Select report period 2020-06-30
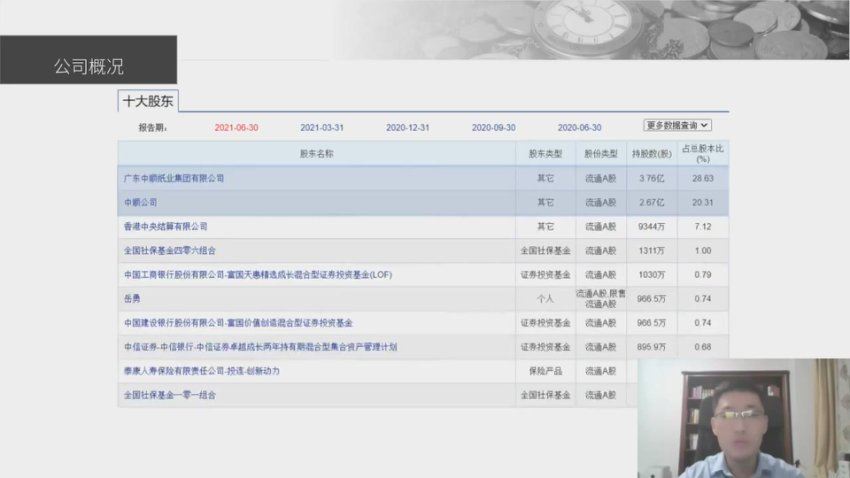The height and width of the screenshot is (478, 850). [579, 128]
